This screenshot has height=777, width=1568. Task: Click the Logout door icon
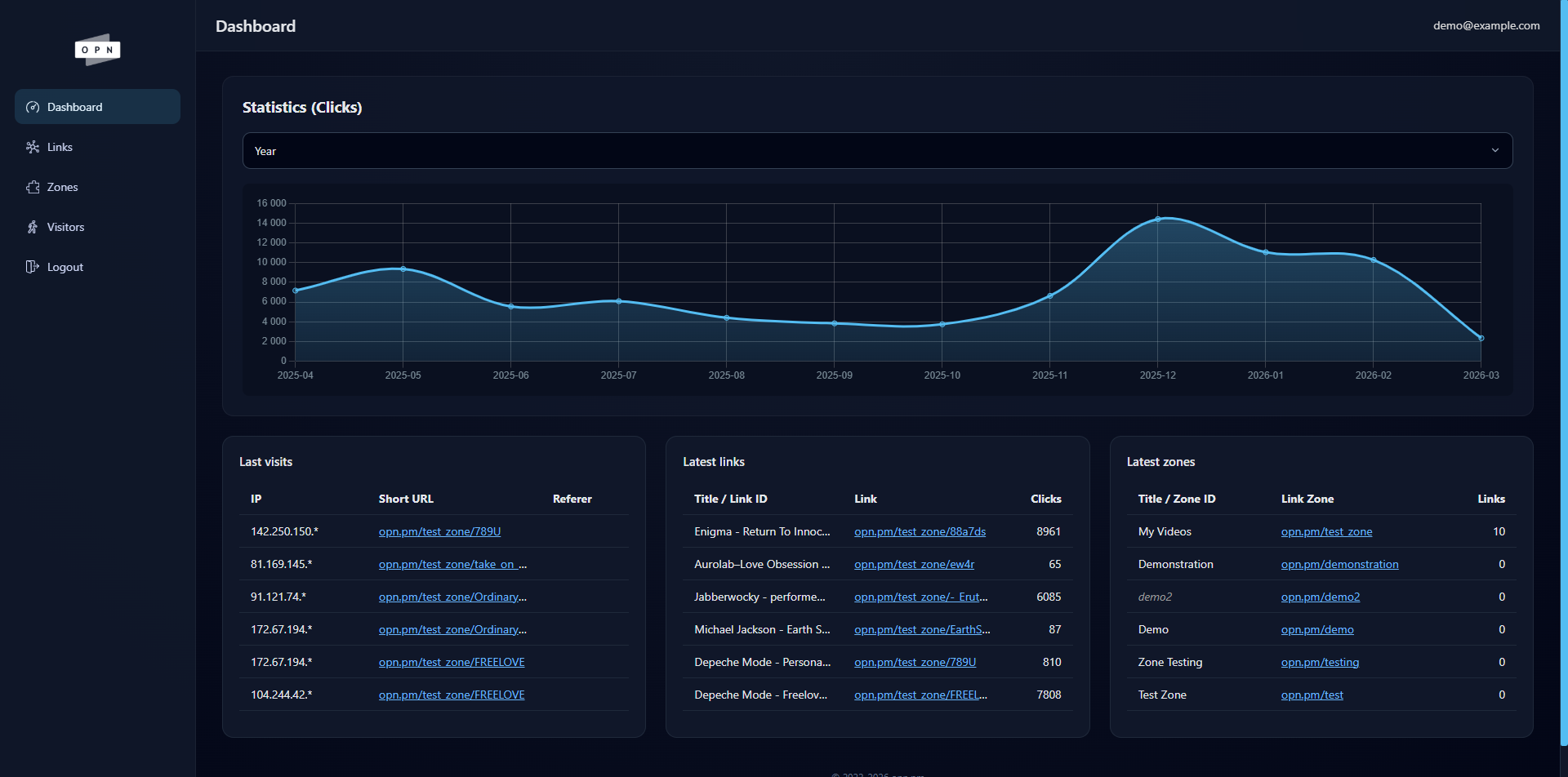point(33,267)
